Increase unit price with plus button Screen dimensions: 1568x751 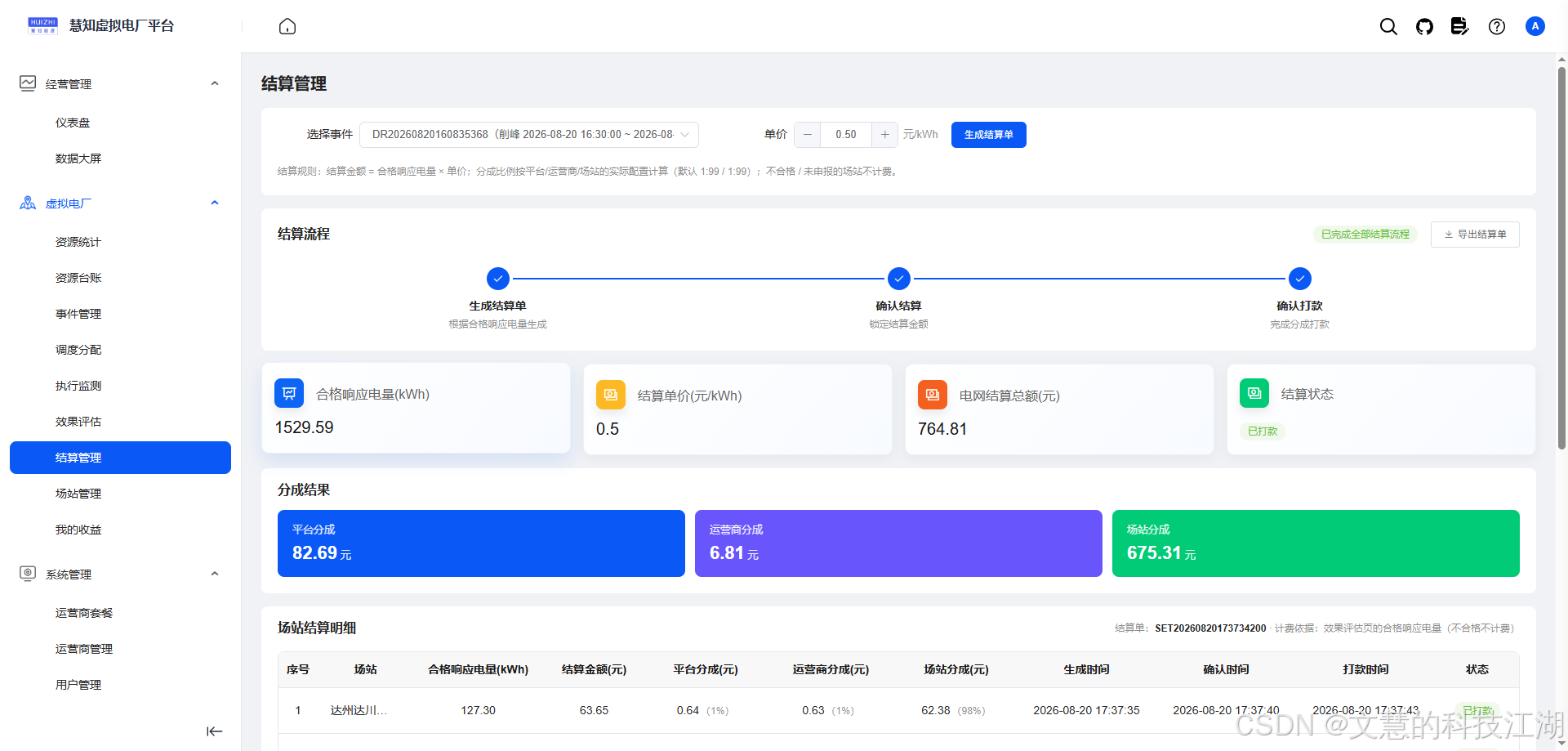[884, 135]
